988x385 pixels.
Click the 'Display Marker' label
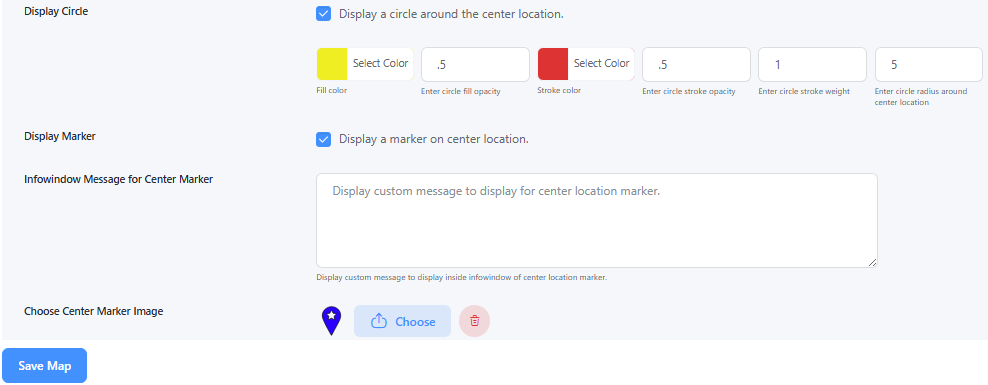coord(60,136)
